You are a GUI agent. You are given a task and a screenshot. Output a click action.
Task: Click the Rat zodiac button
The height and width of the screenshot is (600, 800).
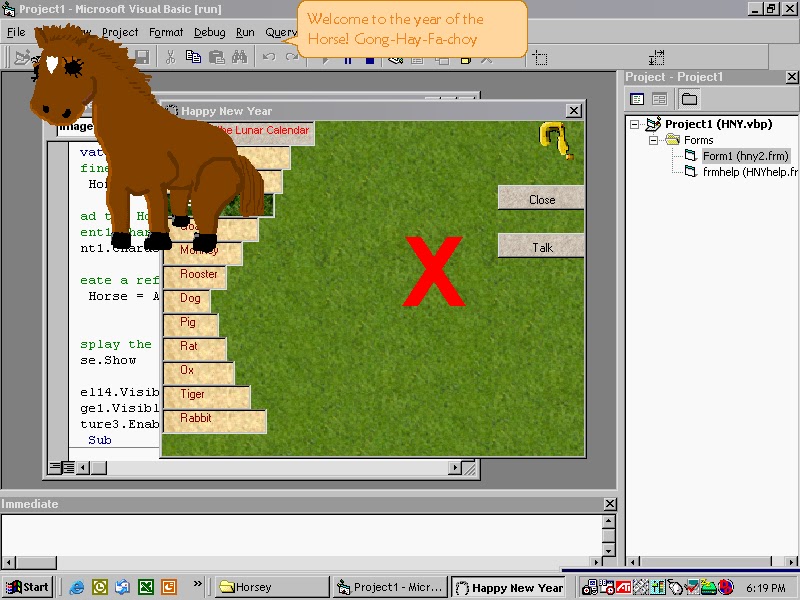[195, 349]
